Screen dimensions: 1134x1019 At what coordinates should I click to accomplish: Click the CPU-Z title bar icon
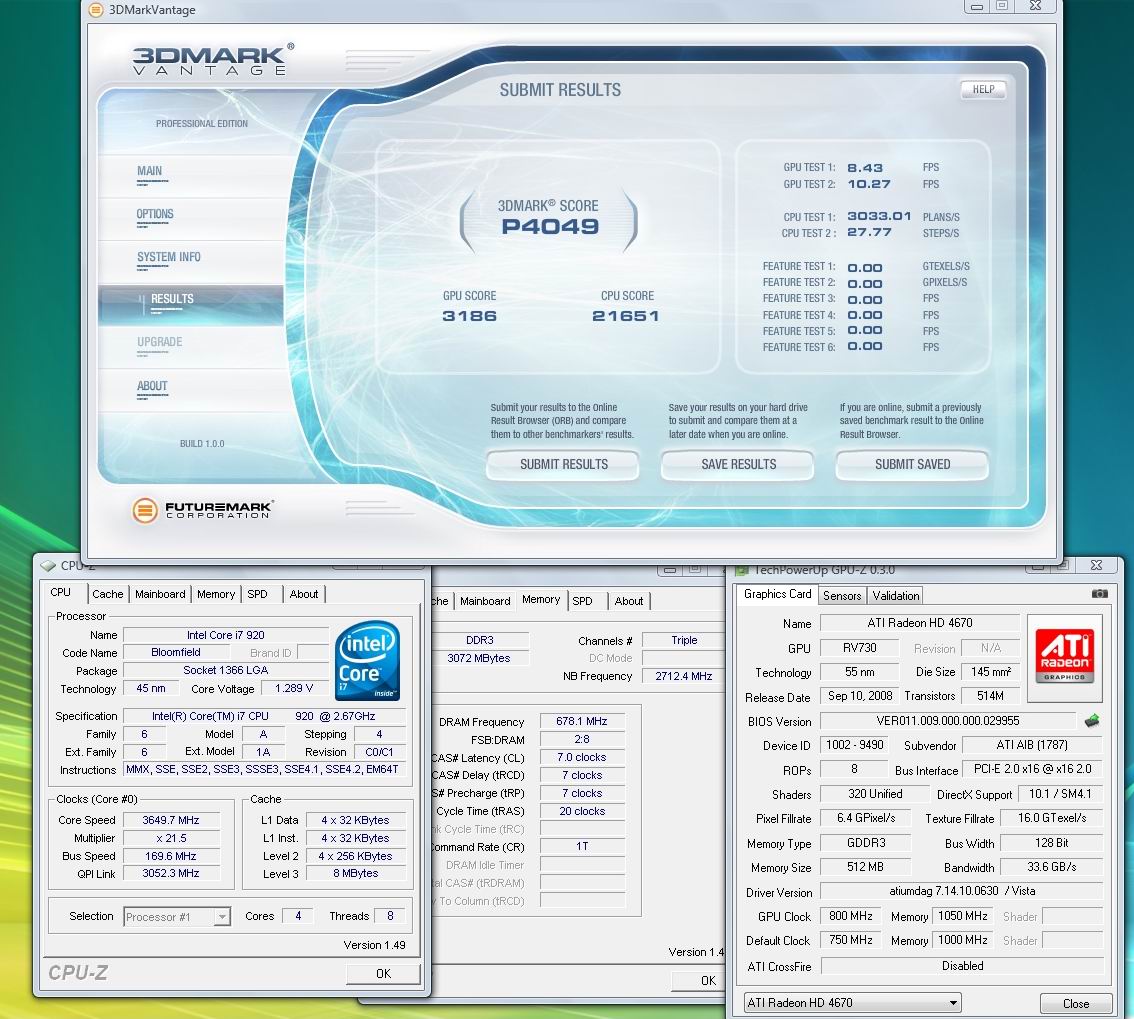pyautogui.click(x=48, y=566)
